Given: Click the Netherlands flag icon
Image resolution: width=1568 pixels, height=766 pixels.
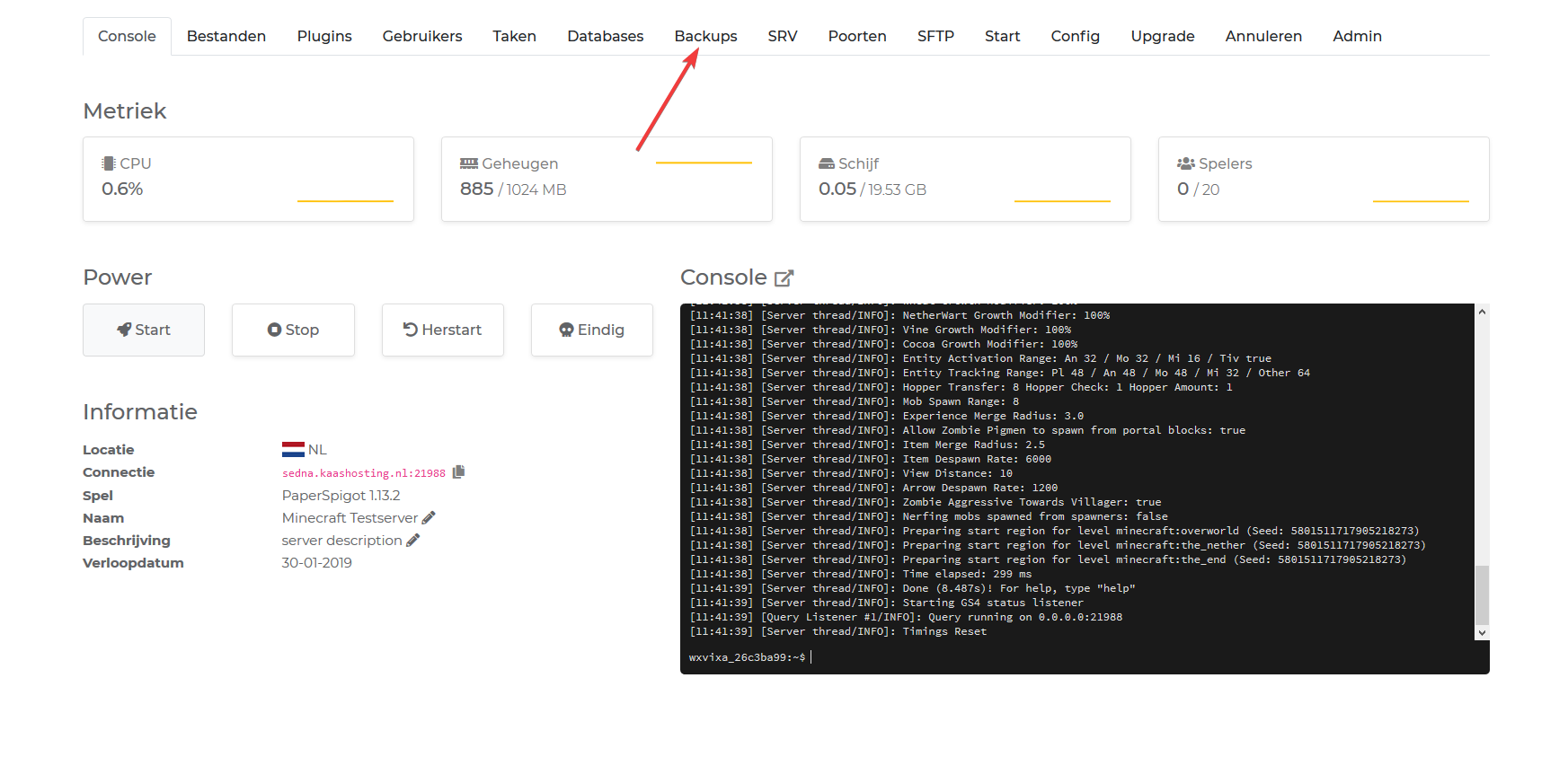Looking at the screenshot, I should tap(293, 450).
